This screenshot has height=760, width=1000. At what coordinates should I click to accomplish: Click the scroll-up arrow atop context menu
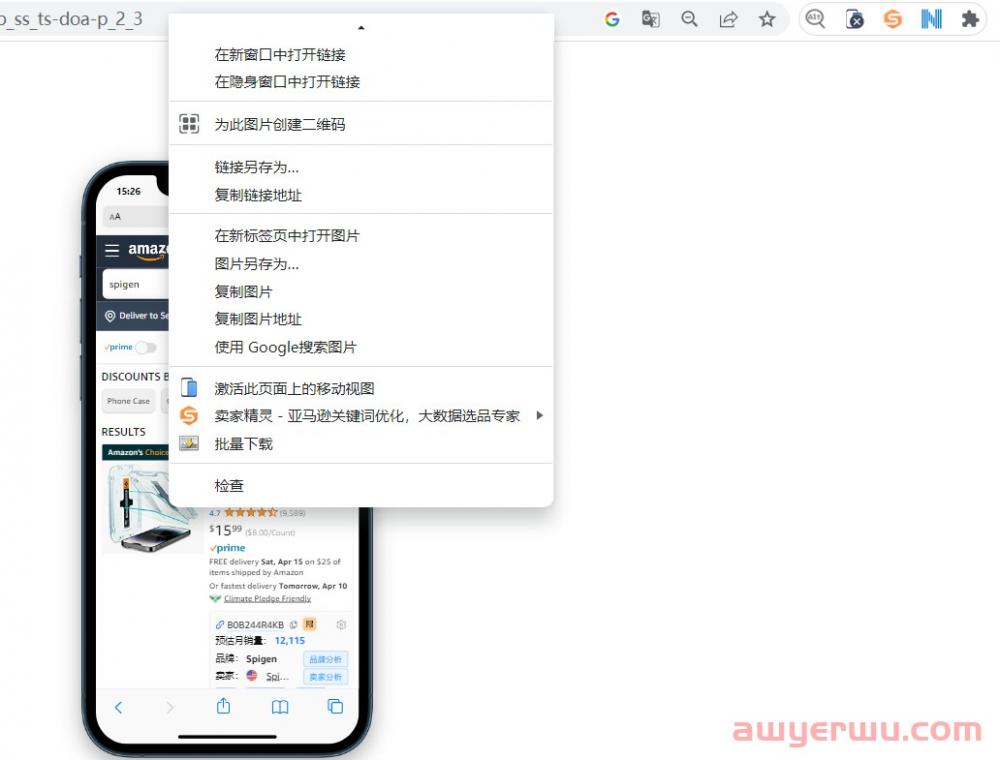click(x=361, y=27)
